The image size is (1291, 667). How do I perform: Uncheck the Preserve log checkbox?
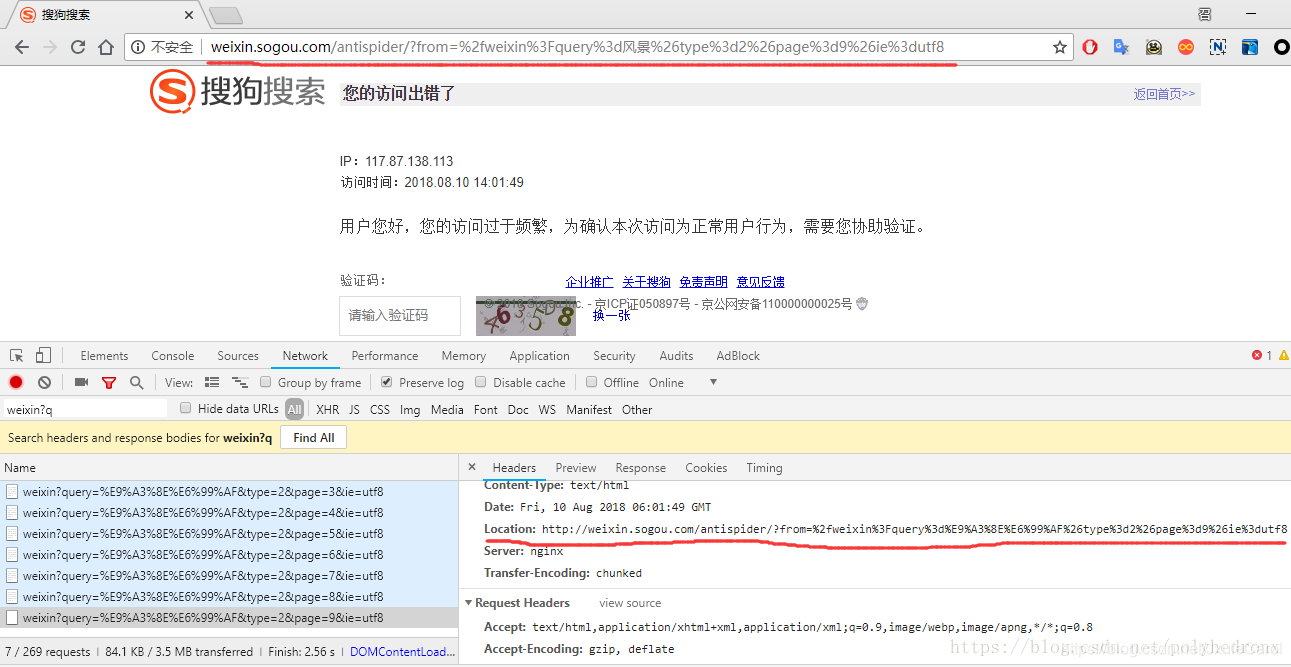386,382
